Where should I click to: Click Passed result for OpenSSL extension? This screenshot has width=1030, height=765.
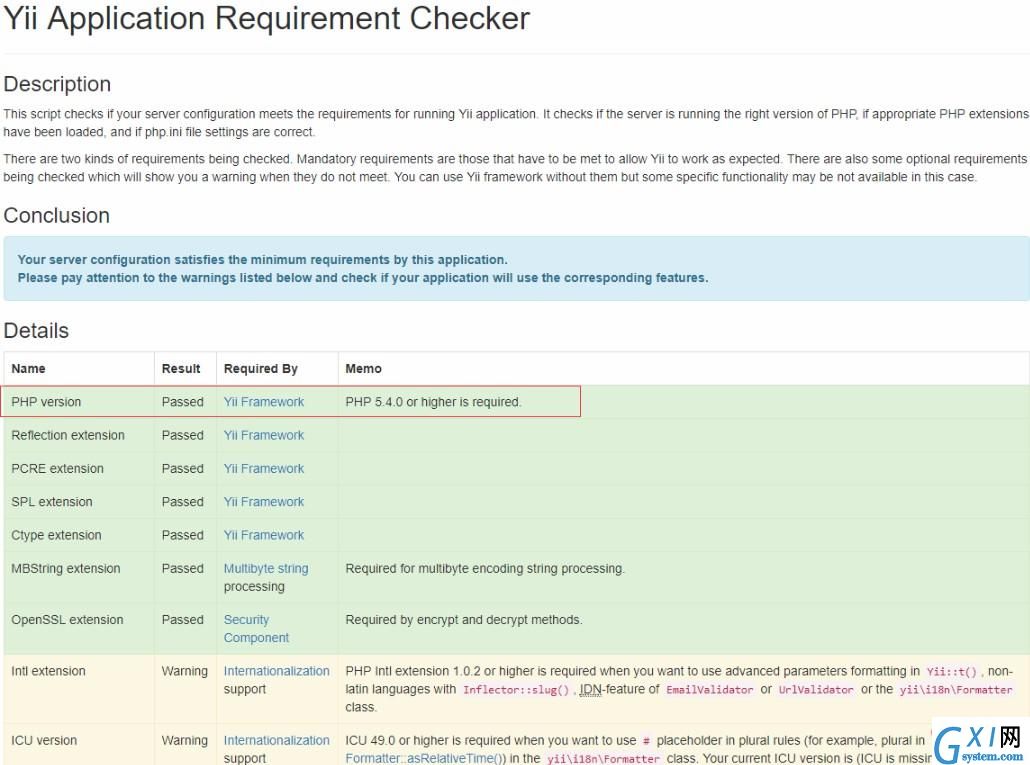183,620
